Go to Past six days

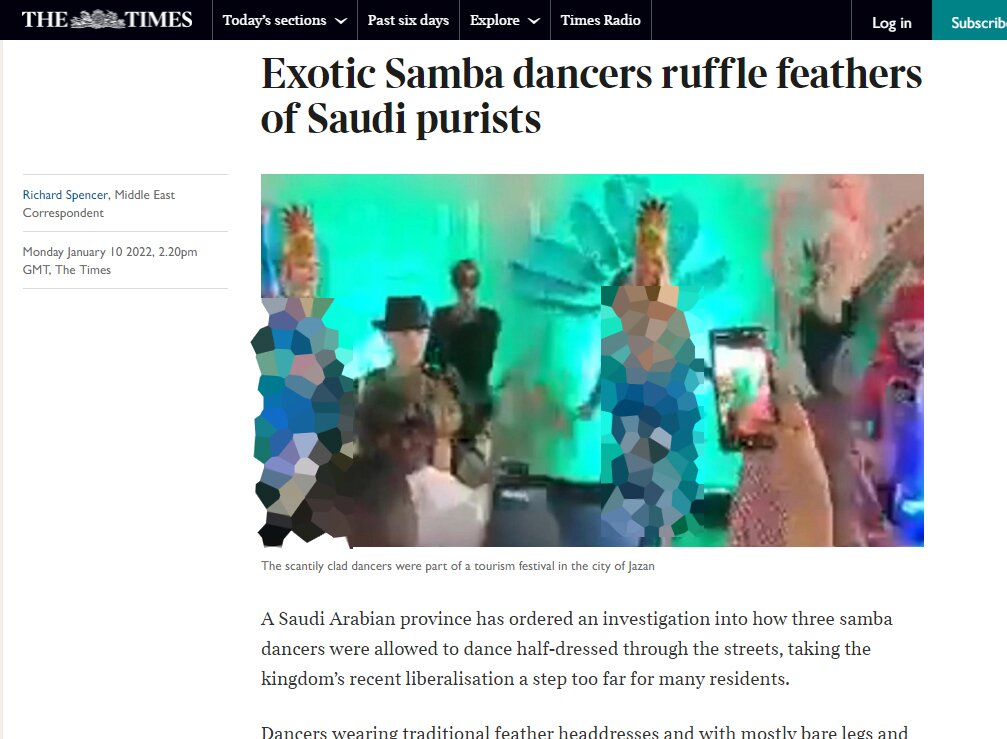tap(408, 20)
